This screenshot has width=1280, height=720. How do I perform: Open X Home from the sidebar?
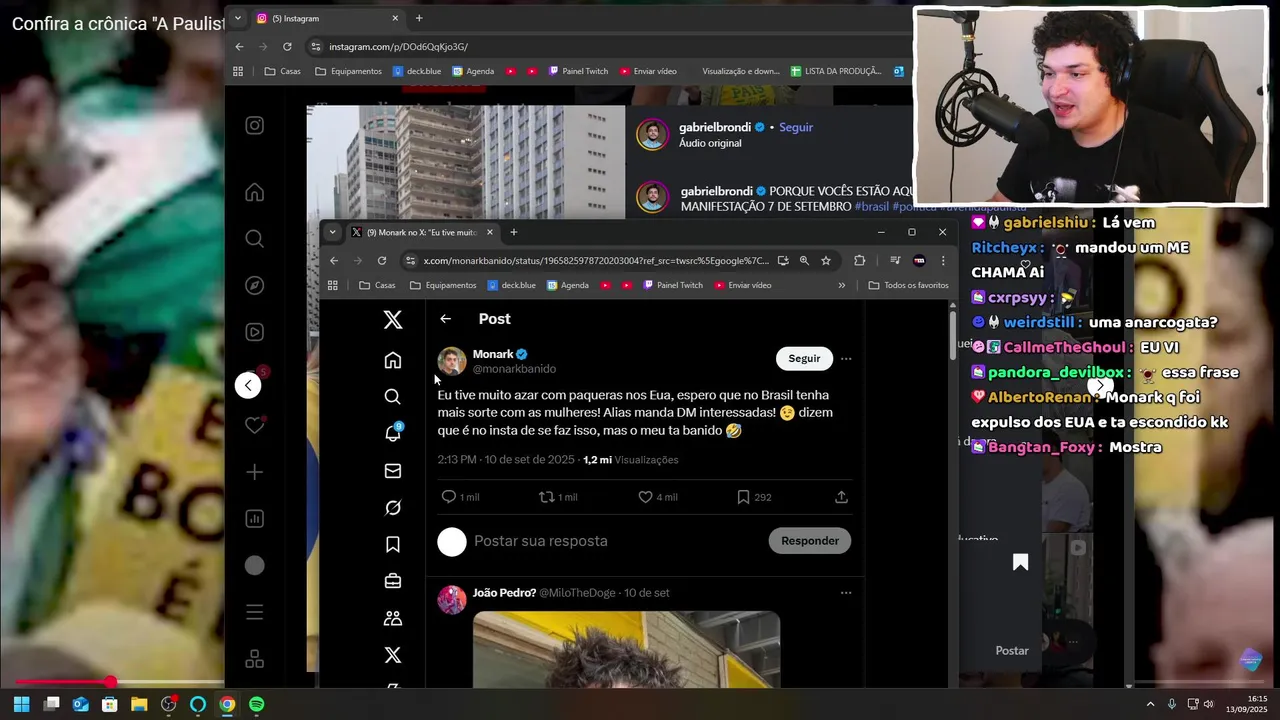[x=393, y=360]
